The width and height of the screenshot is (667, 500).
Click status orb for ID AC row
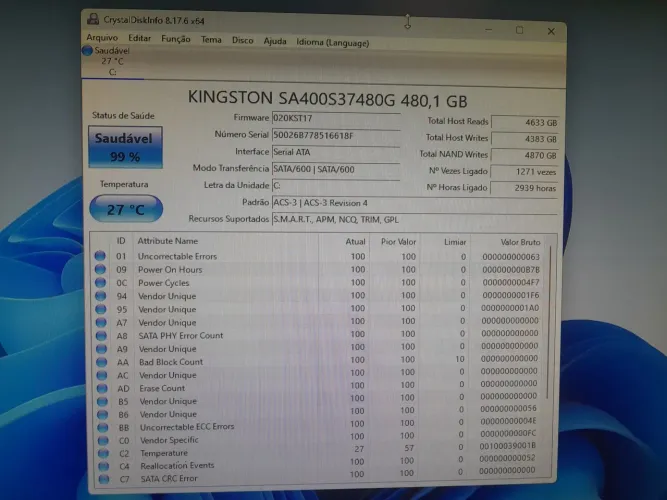(x=102, y=375)
